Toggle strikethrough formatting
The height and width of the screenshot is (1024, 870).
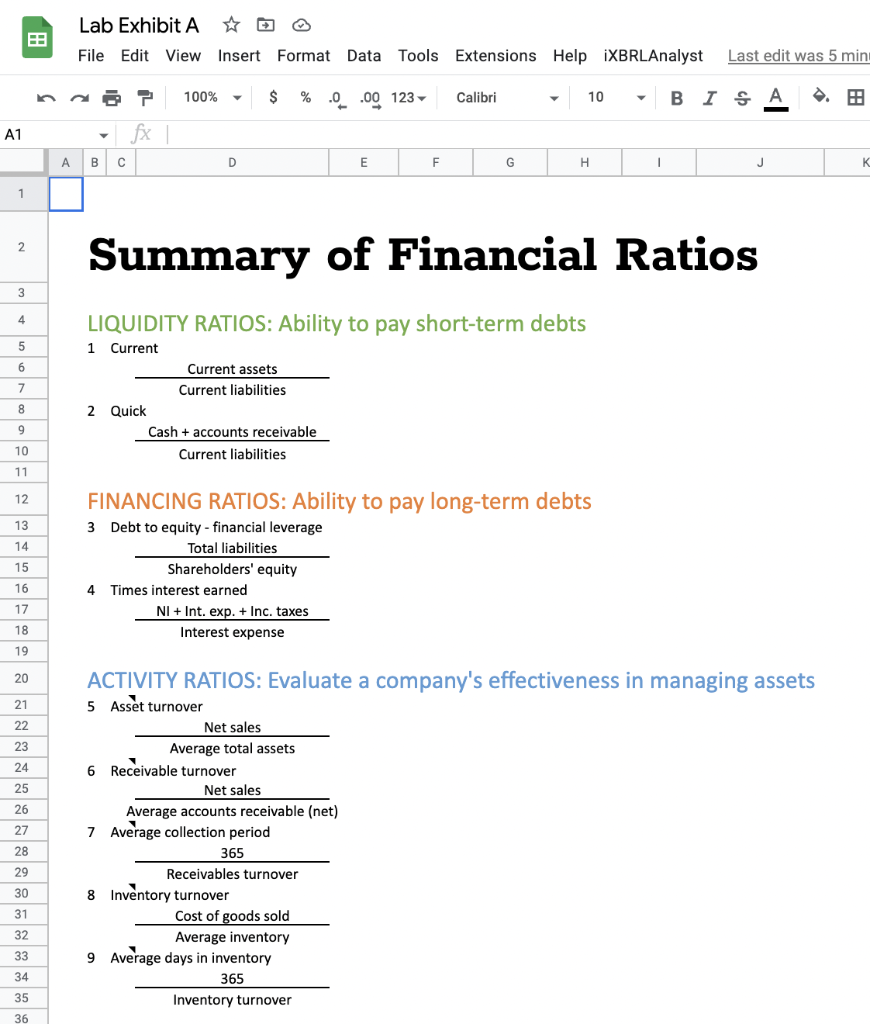pyautogui.click(x=742, y=98)
